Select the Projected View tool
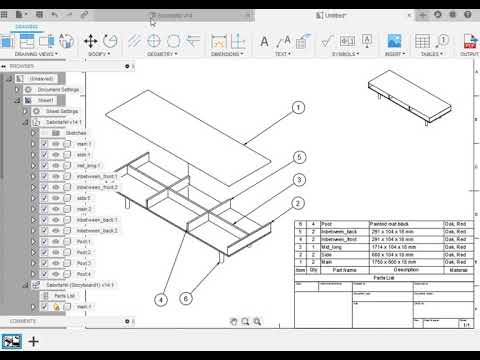The image size is (480, 360). [27, 41]
